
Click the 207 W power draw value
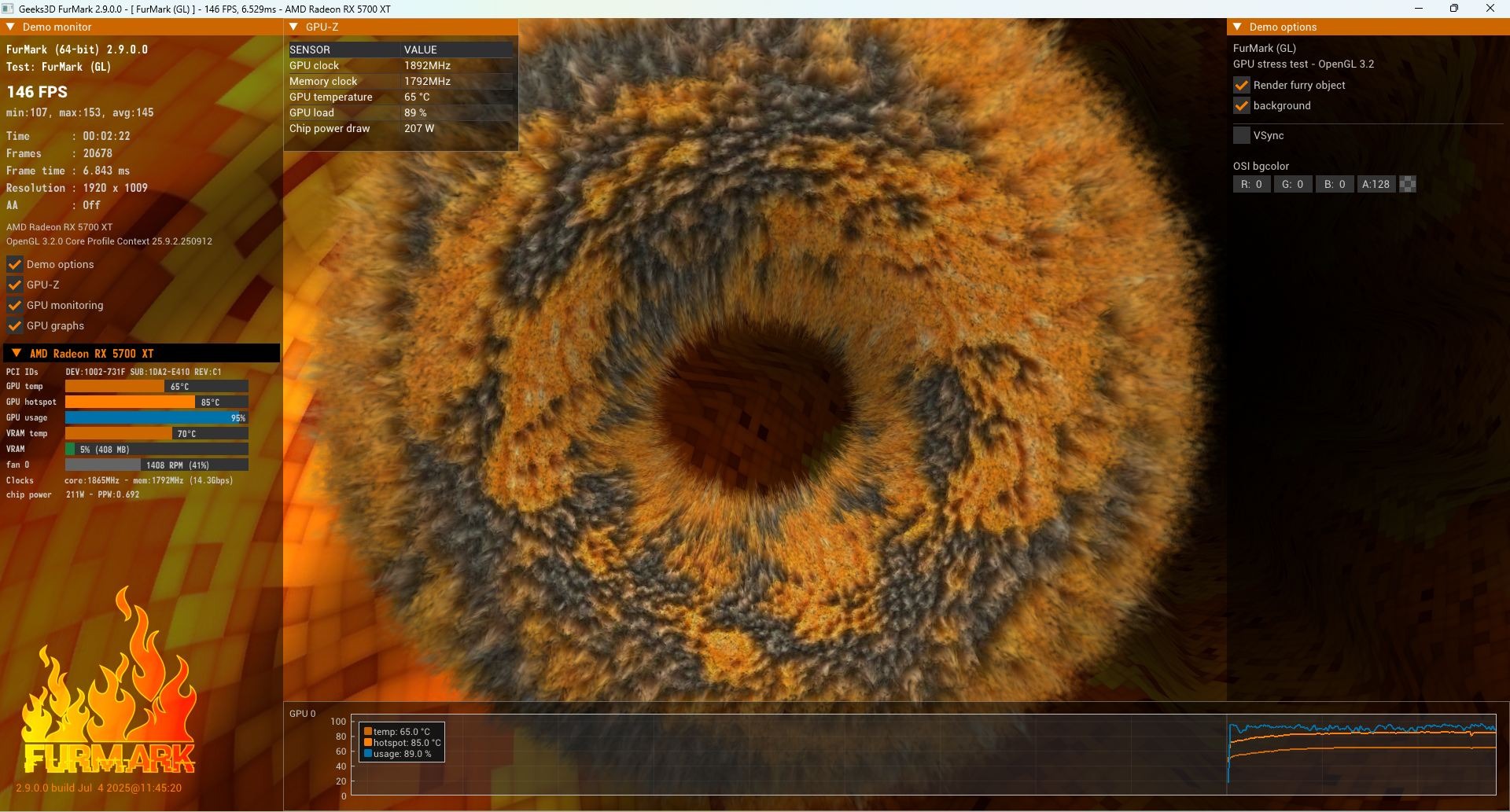click(x=419, y=128)
